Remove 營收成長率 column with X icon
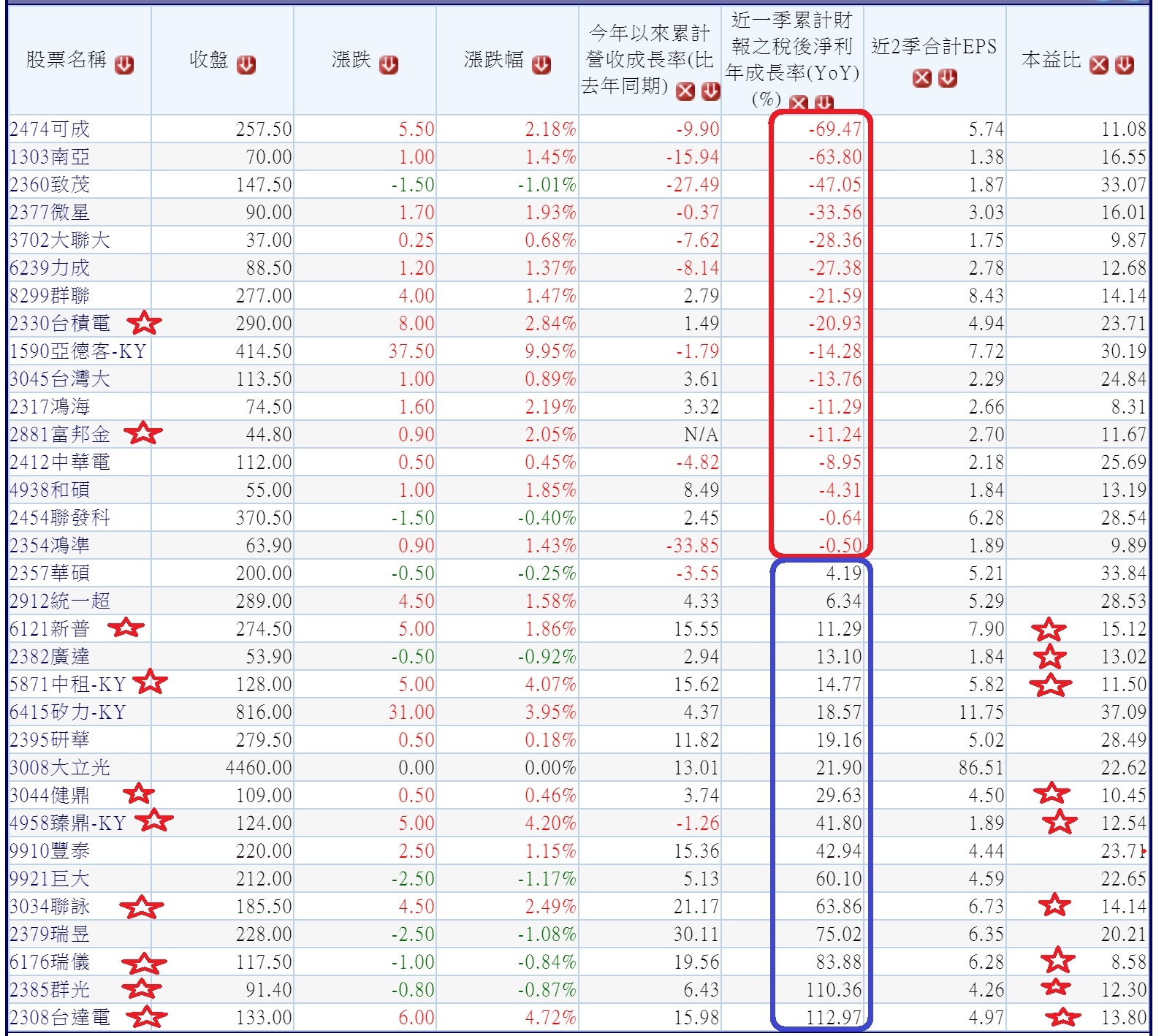1156x1036 pixels. pos(685,91)
